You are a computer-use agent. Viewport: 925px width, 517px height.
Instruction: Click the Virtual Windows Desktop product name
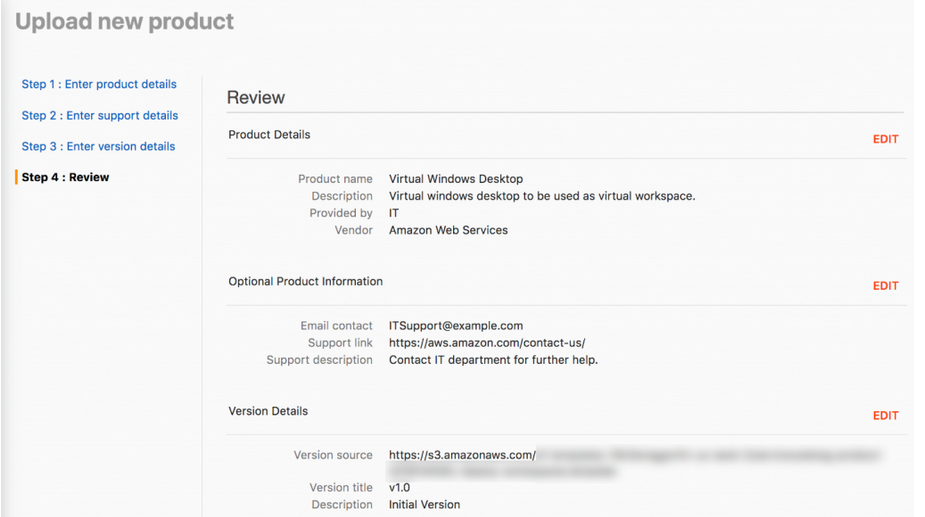(455, 179)
